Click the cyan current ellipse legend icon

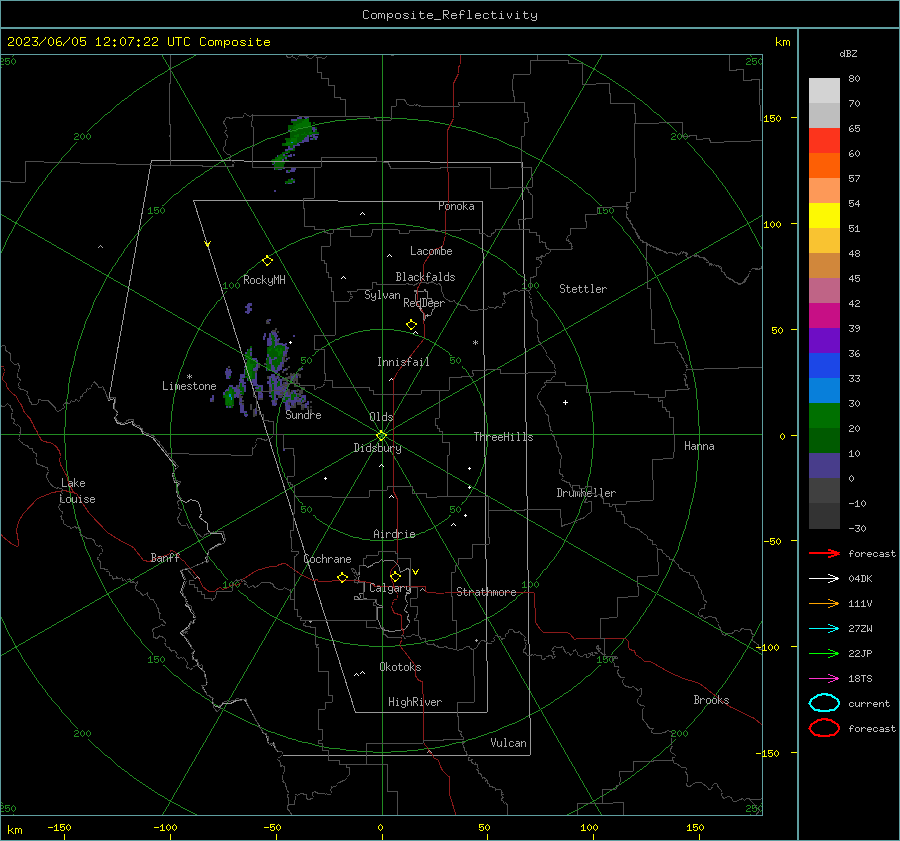click(824, 703)
